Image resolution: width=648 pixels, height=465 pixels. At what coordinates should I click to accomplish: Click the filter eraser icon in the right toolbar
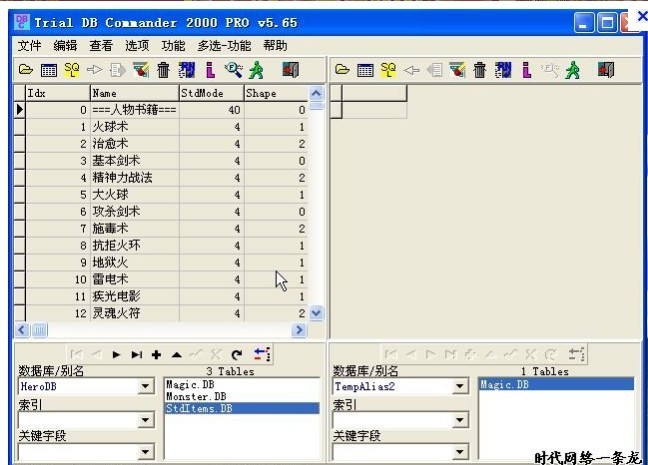[457, 70]
